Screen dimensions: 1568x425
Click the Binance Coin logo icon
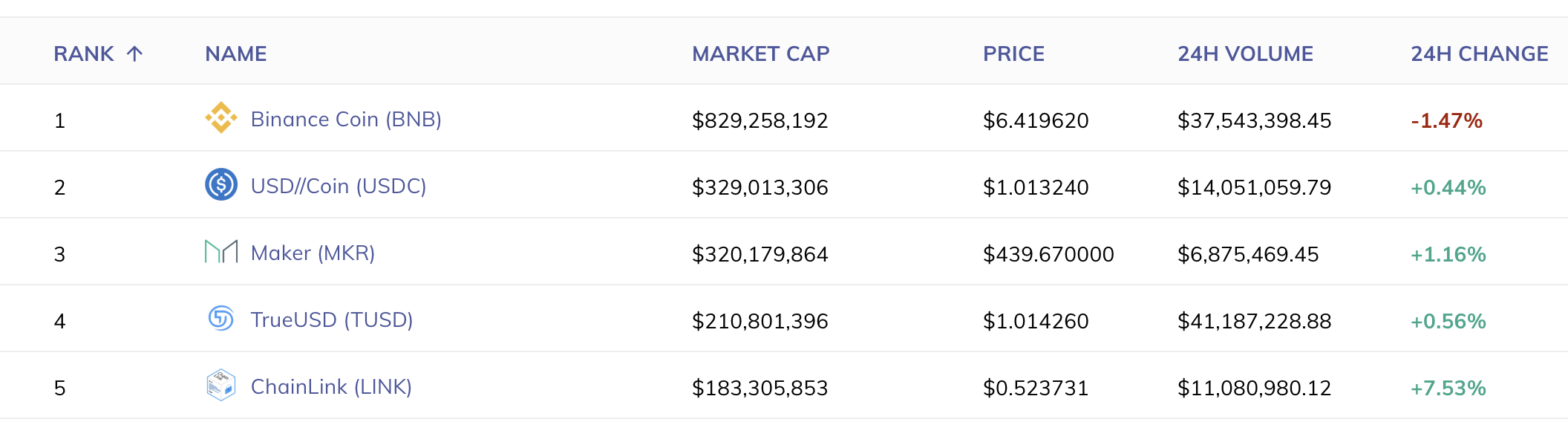pyautogui.click(x=221, y=118)
